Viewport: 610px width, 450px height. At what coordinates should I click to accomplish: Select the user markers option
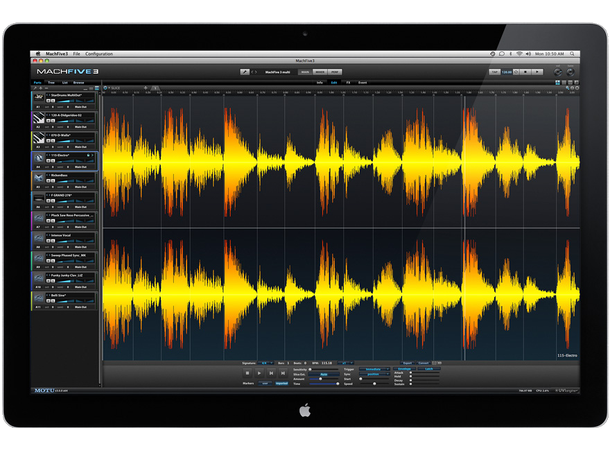[265, 383]
